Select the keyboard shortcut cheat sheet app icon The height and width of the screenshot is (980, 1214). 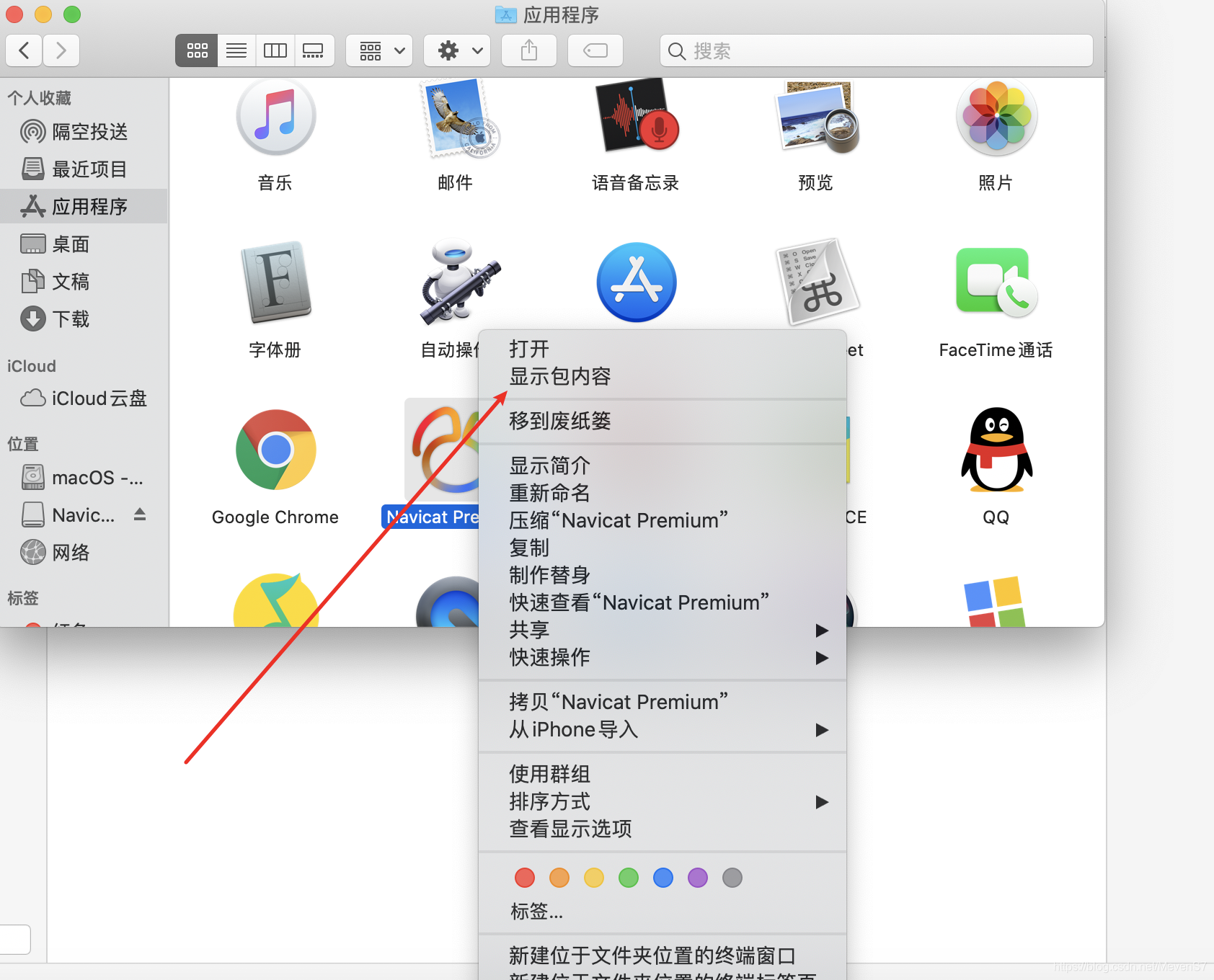click(x=817, y=282)
